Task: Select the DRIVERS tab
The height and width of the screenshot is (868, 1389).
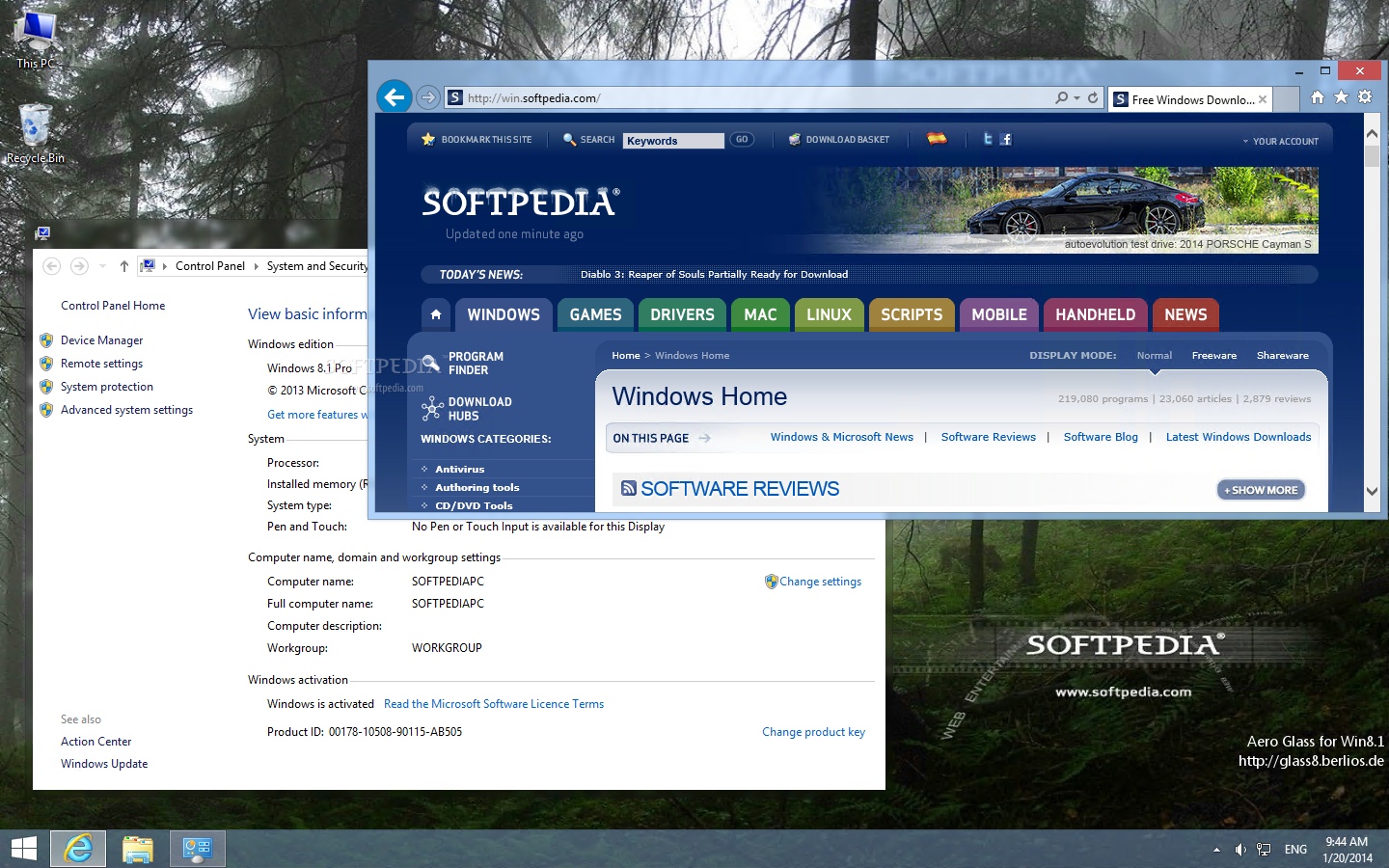Action: tap(682, 314)
